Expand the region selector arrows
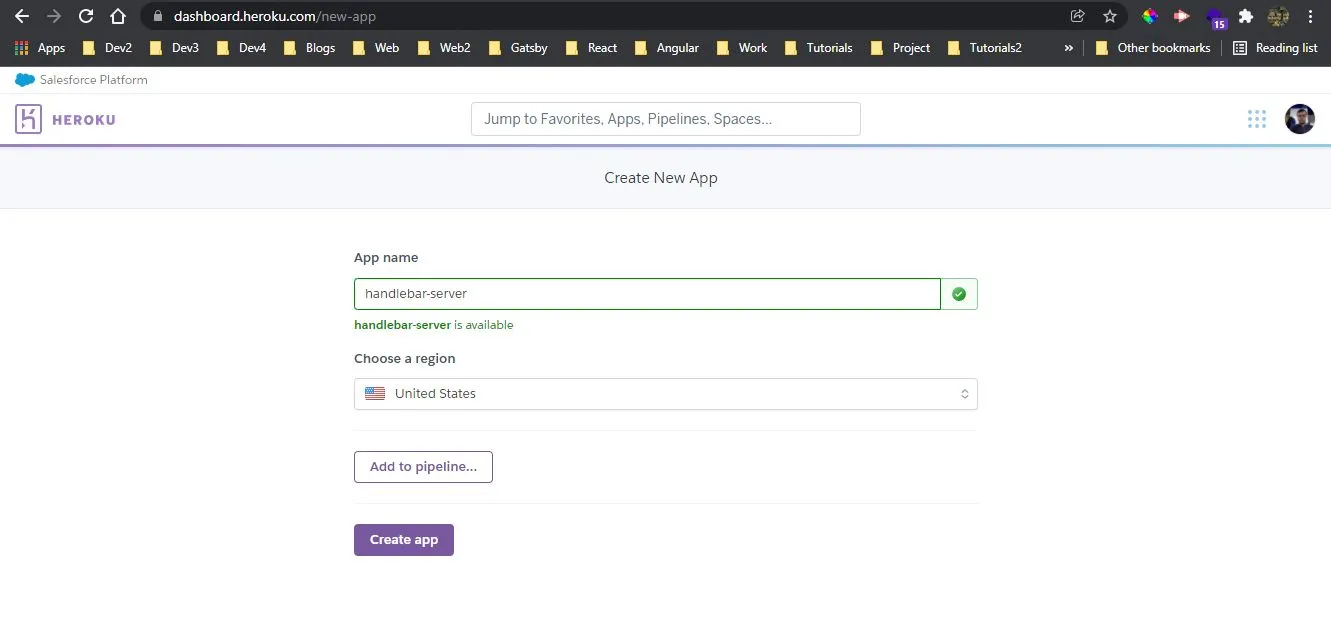Screen dimensions: 1331x636 964,394
